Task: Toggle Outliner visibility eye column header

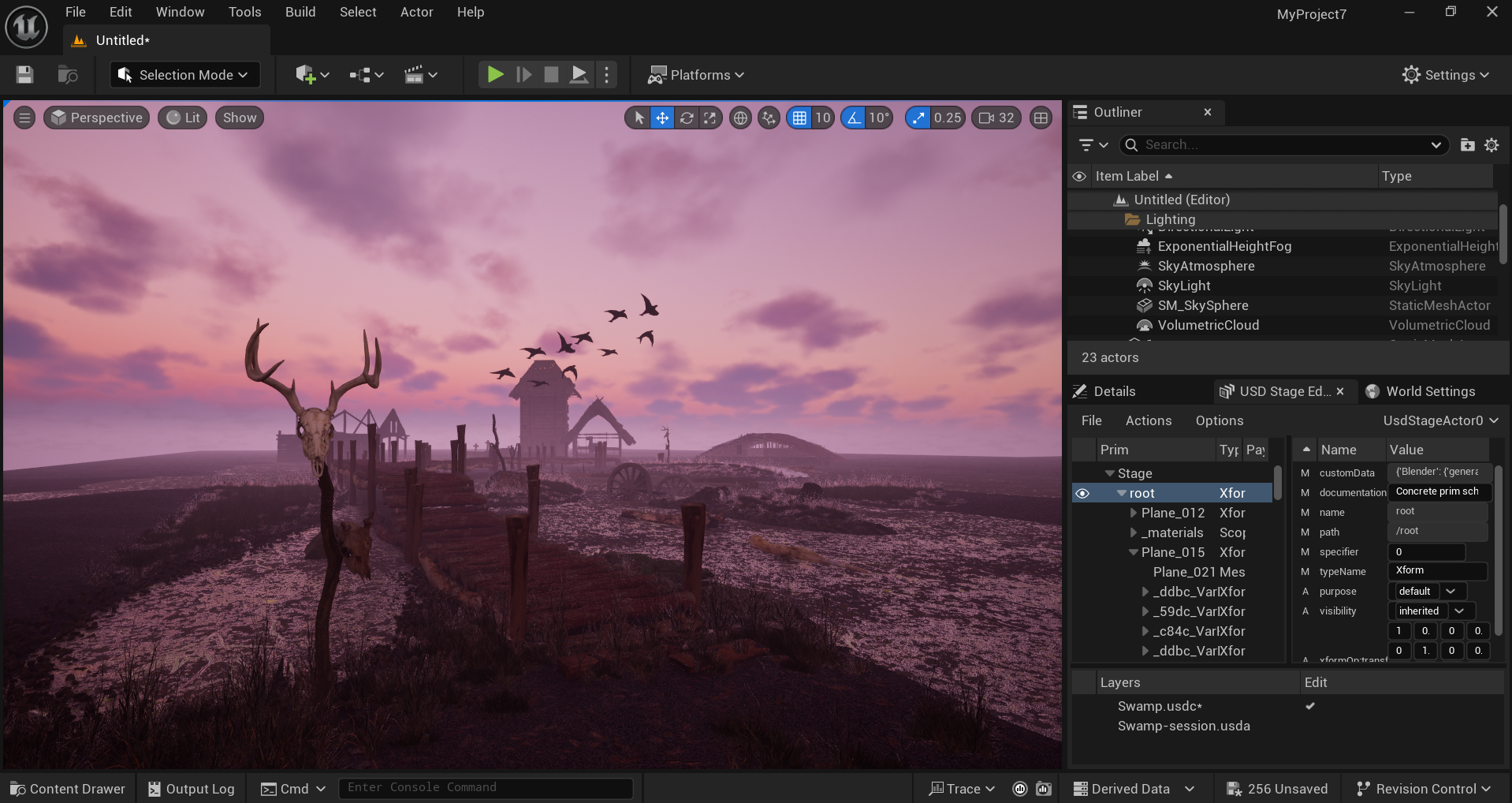Action: click(x=1079, y=176)
